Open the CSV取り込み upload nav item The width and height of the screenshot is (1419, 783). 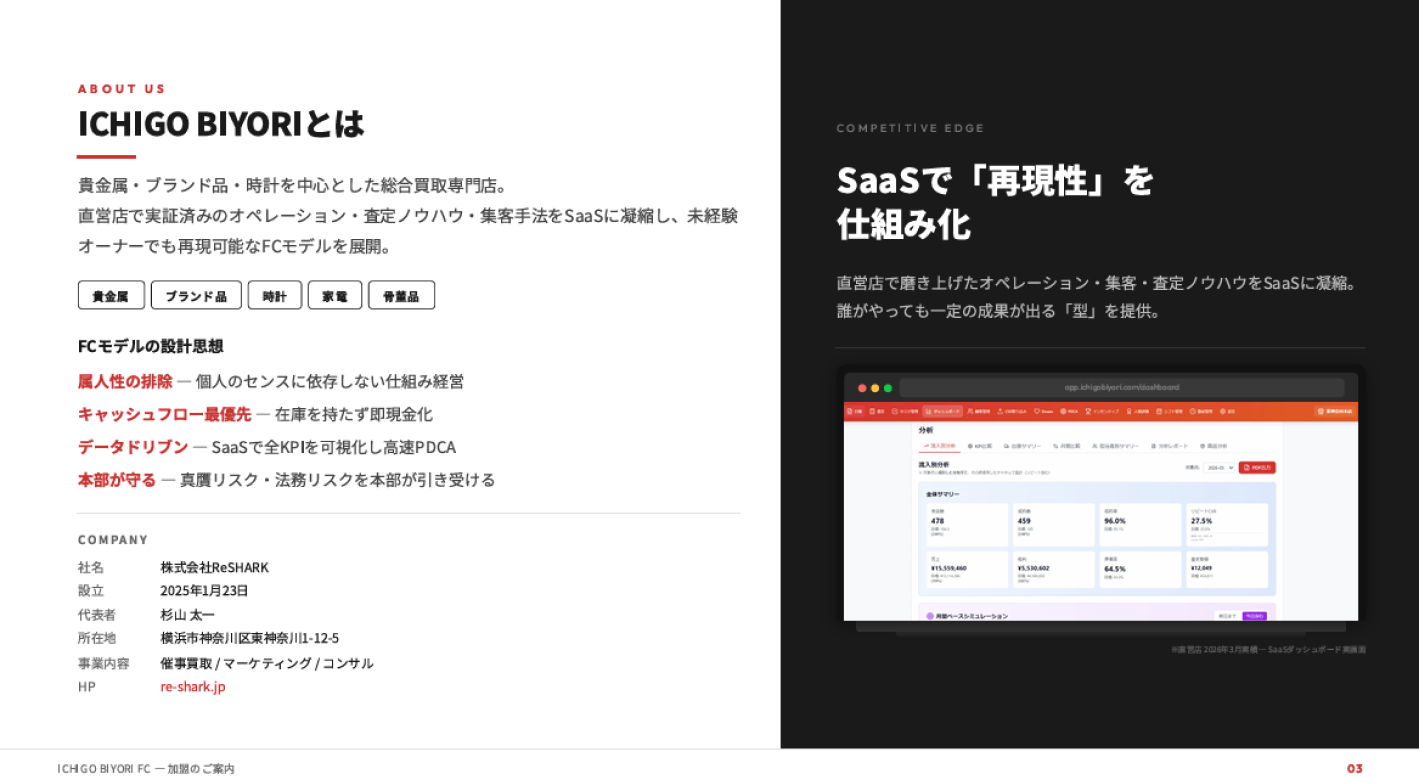pos(1012,411)
